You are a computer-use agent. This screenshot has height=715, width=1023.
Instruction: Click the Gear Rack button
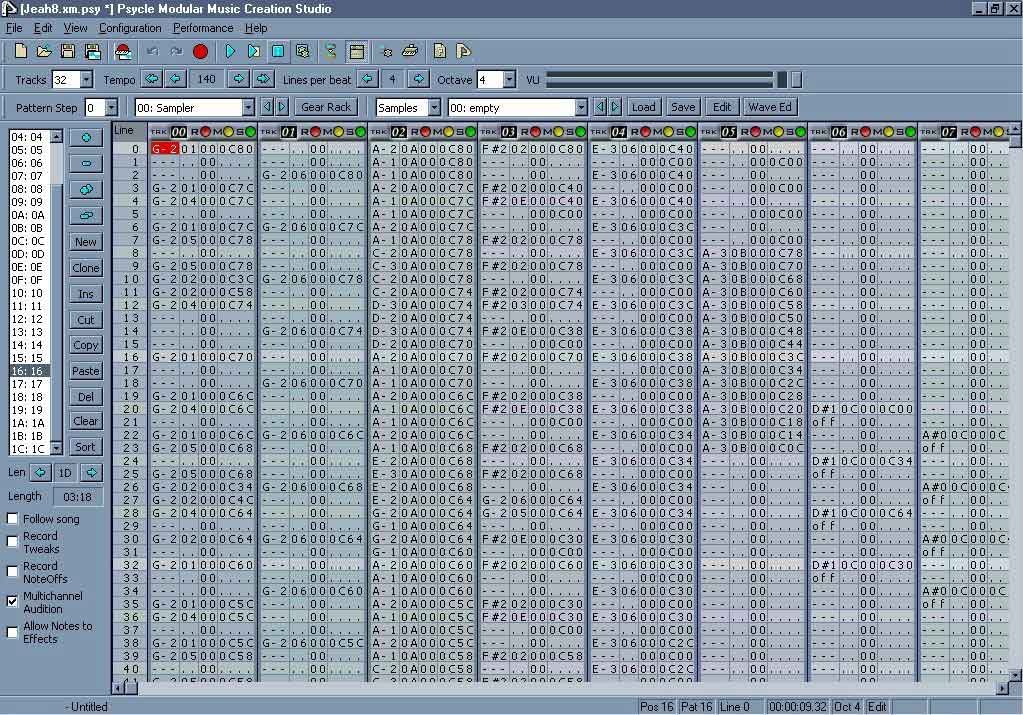(326, 107)
